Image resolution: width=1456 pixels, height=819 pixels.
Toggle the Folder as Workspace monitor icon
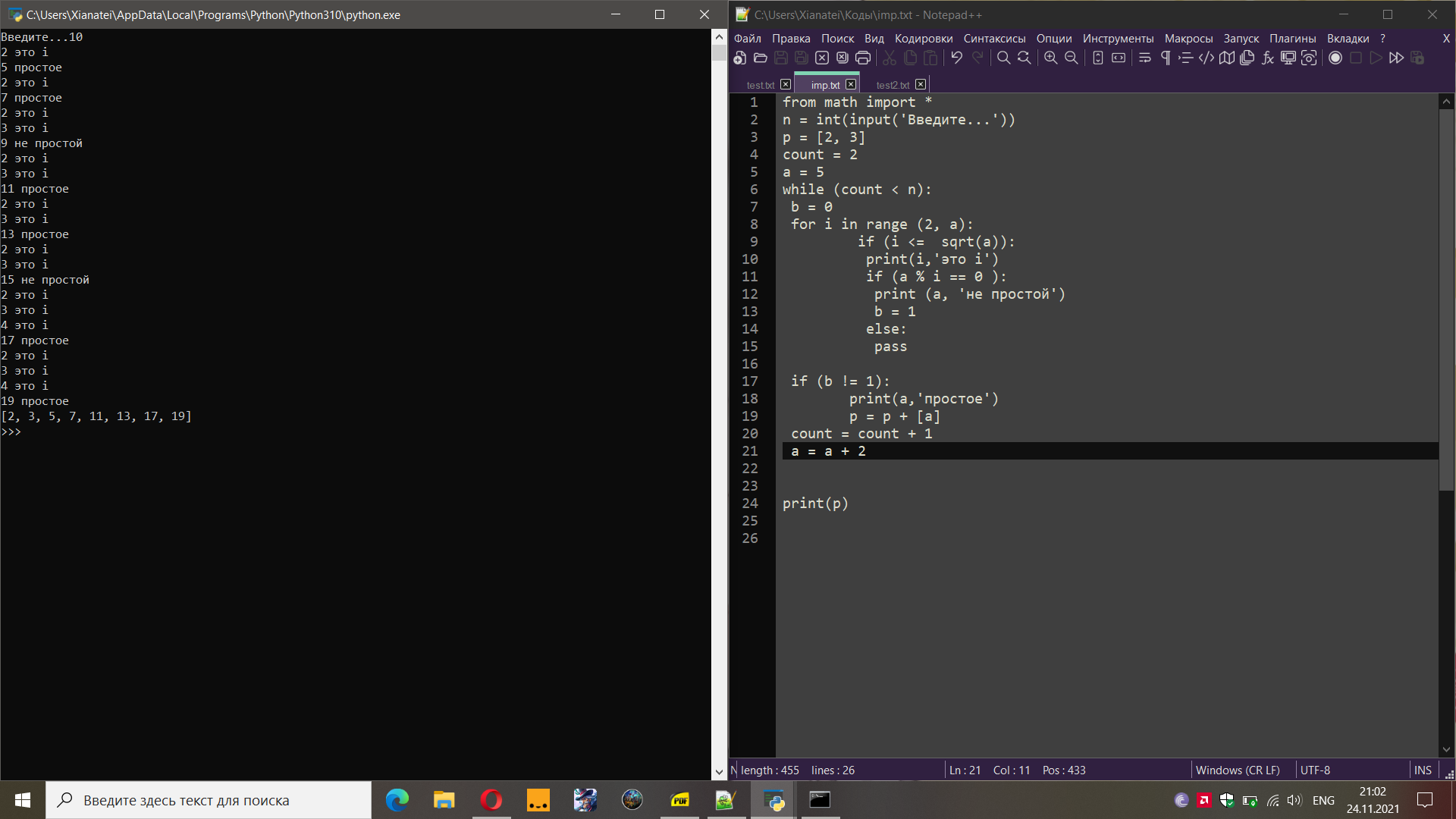point(1288,58)
